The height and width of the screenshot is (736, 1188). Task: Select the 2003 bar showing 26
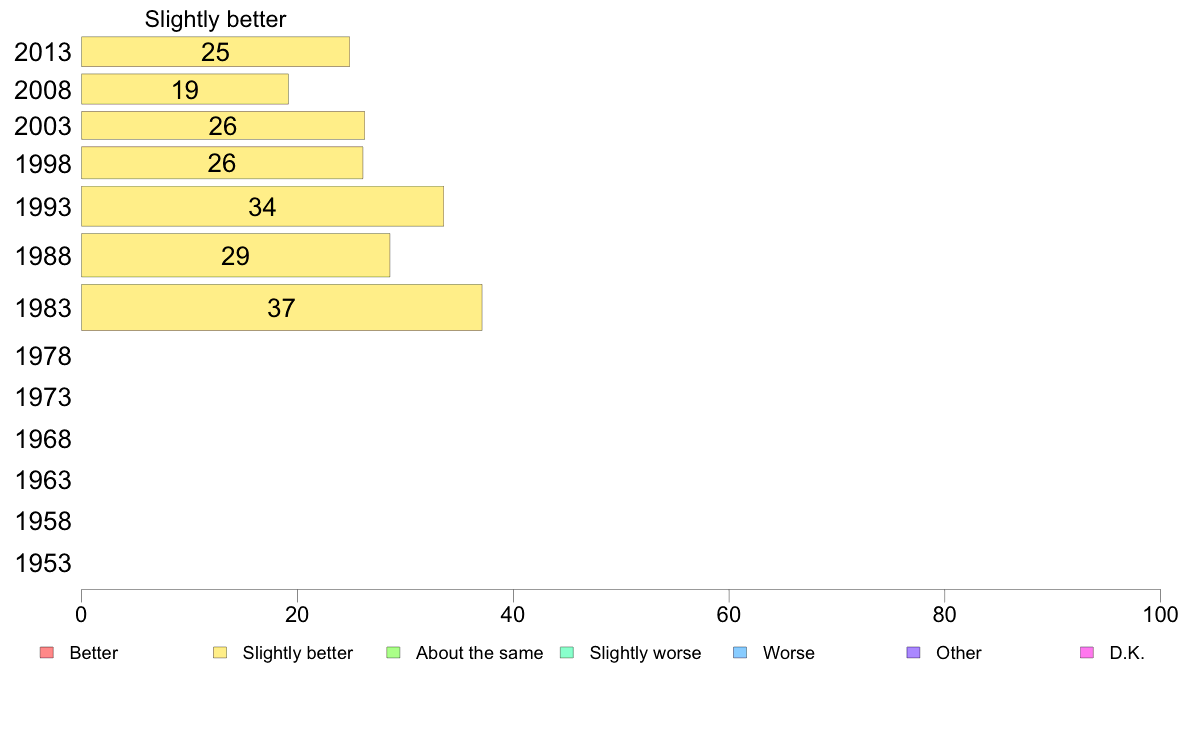[223, 126]
